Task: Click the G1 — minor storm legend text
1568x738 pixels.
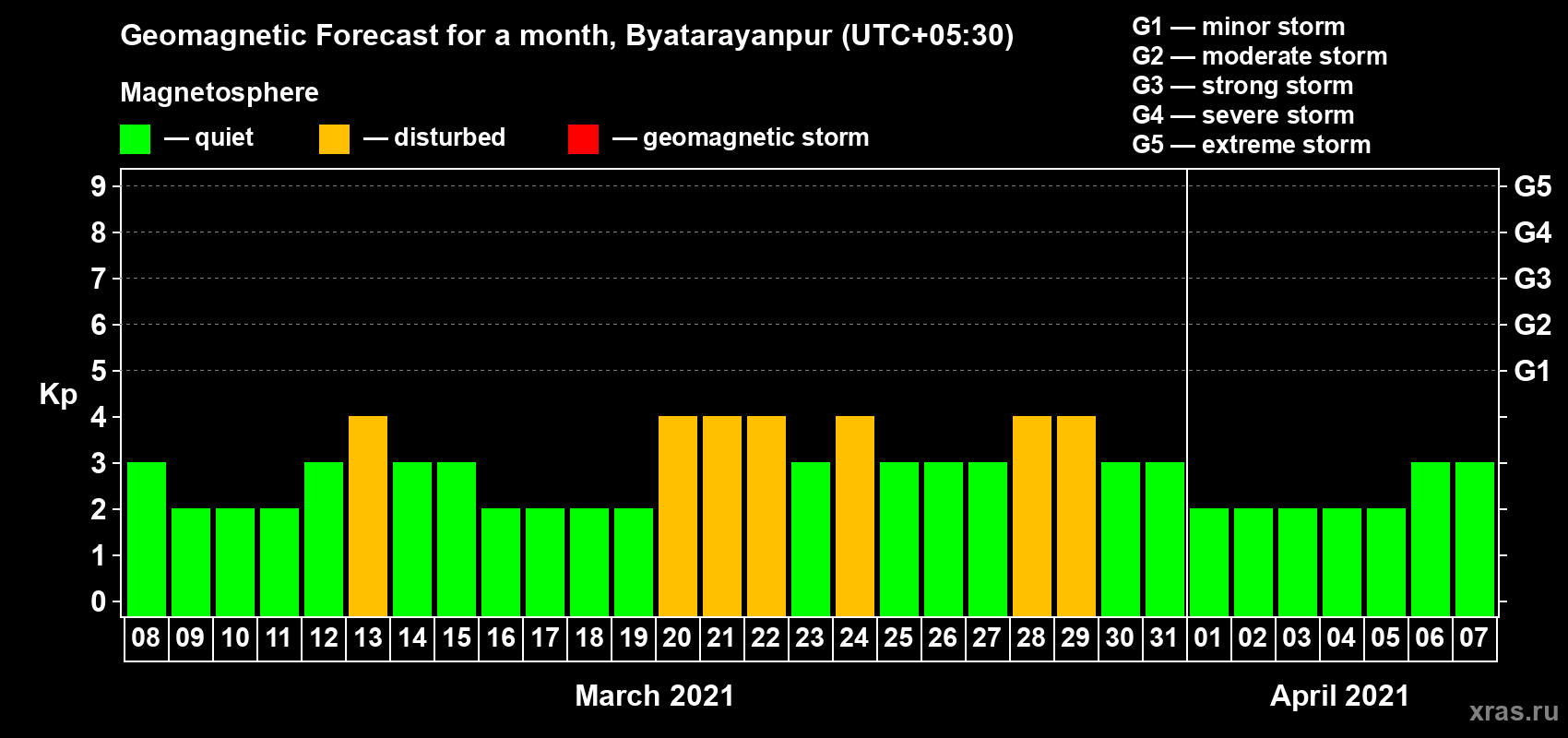Action: pos(1239,27)
